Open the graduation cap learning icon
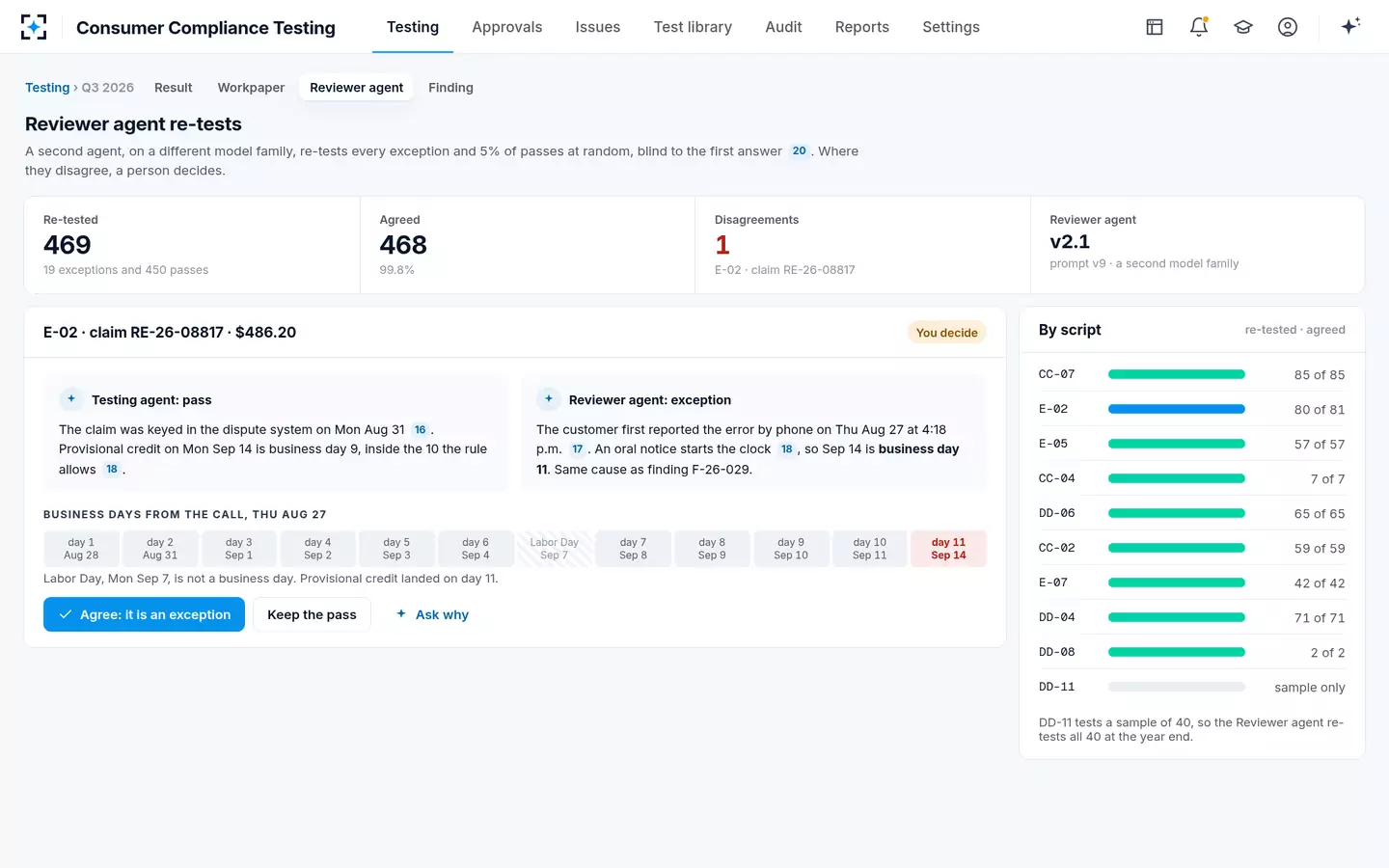1389x868 pixels. 1243,27
